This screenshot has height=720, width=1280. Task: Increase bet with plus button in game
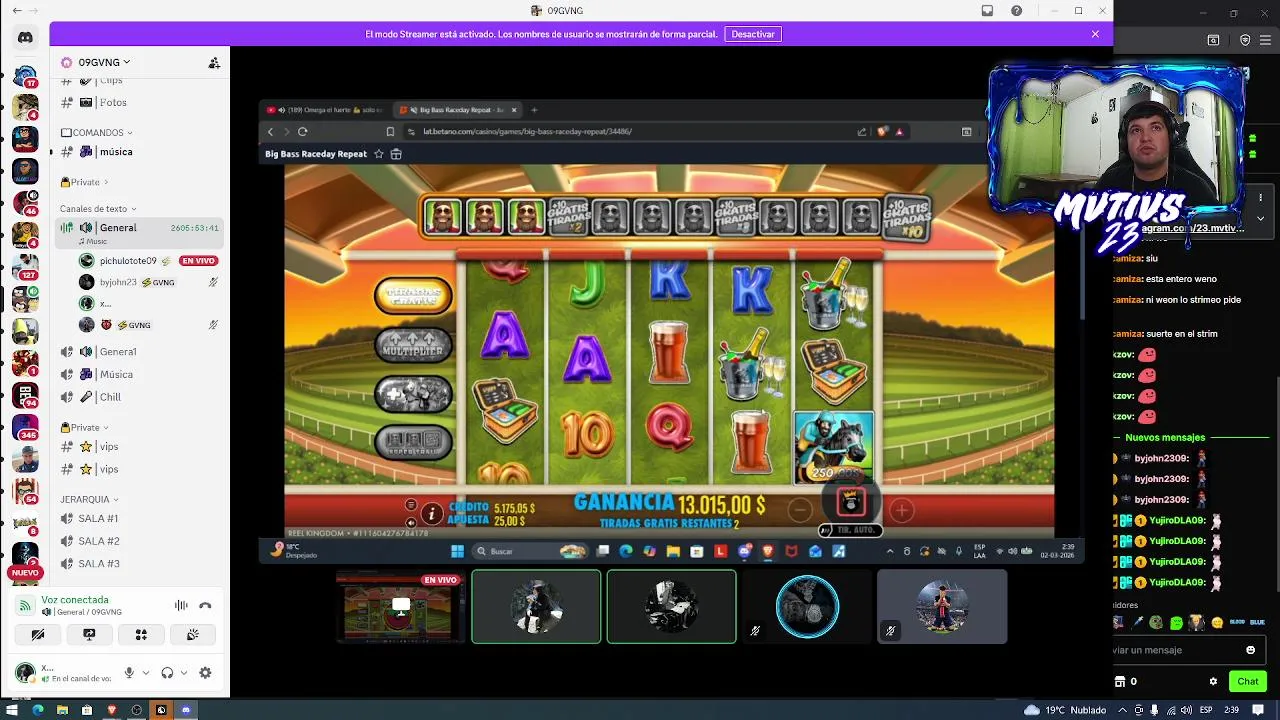(901, 511)
